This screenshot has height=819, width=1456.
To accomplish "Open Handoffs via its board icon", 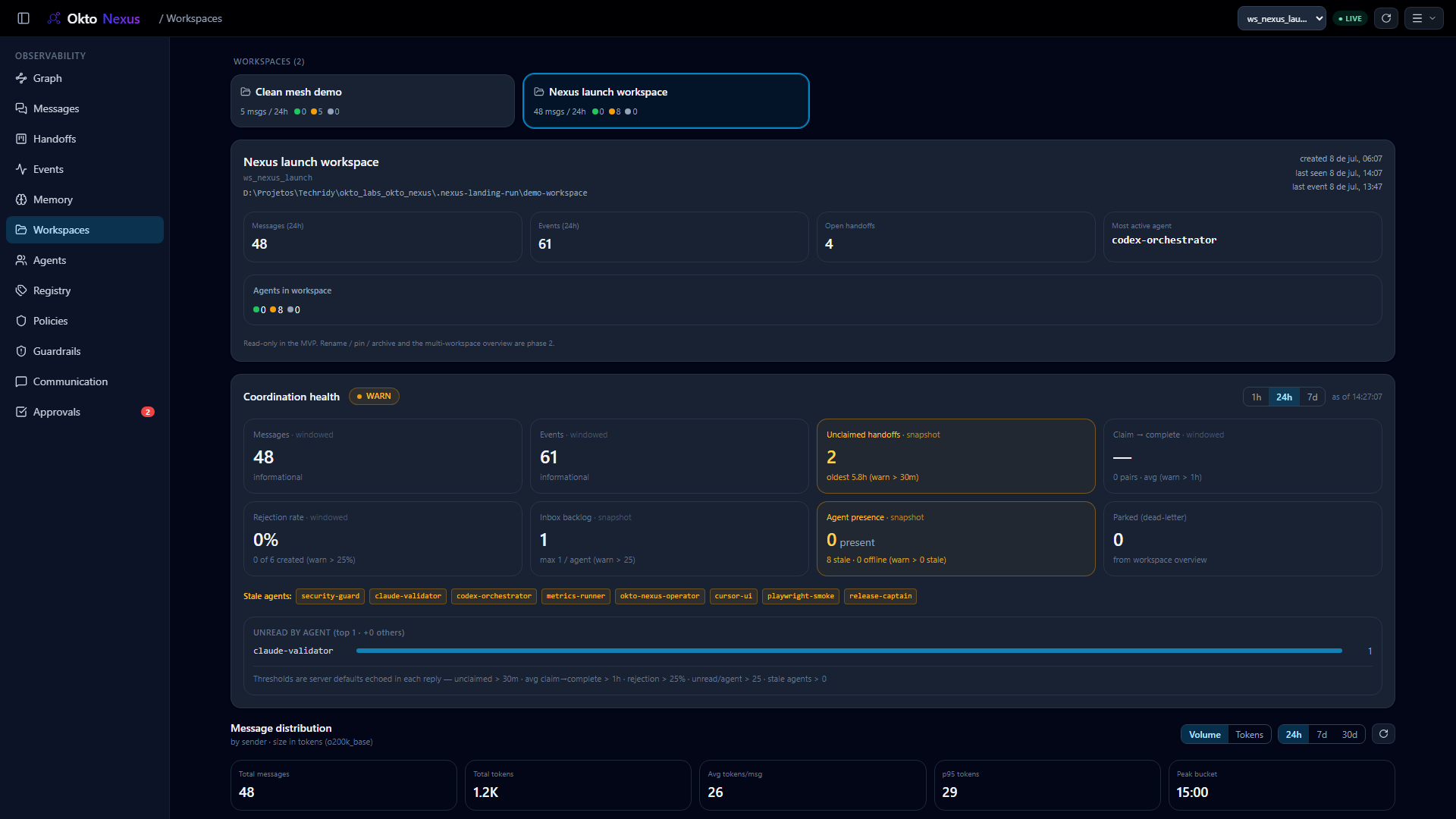I will tap(21, 139).
